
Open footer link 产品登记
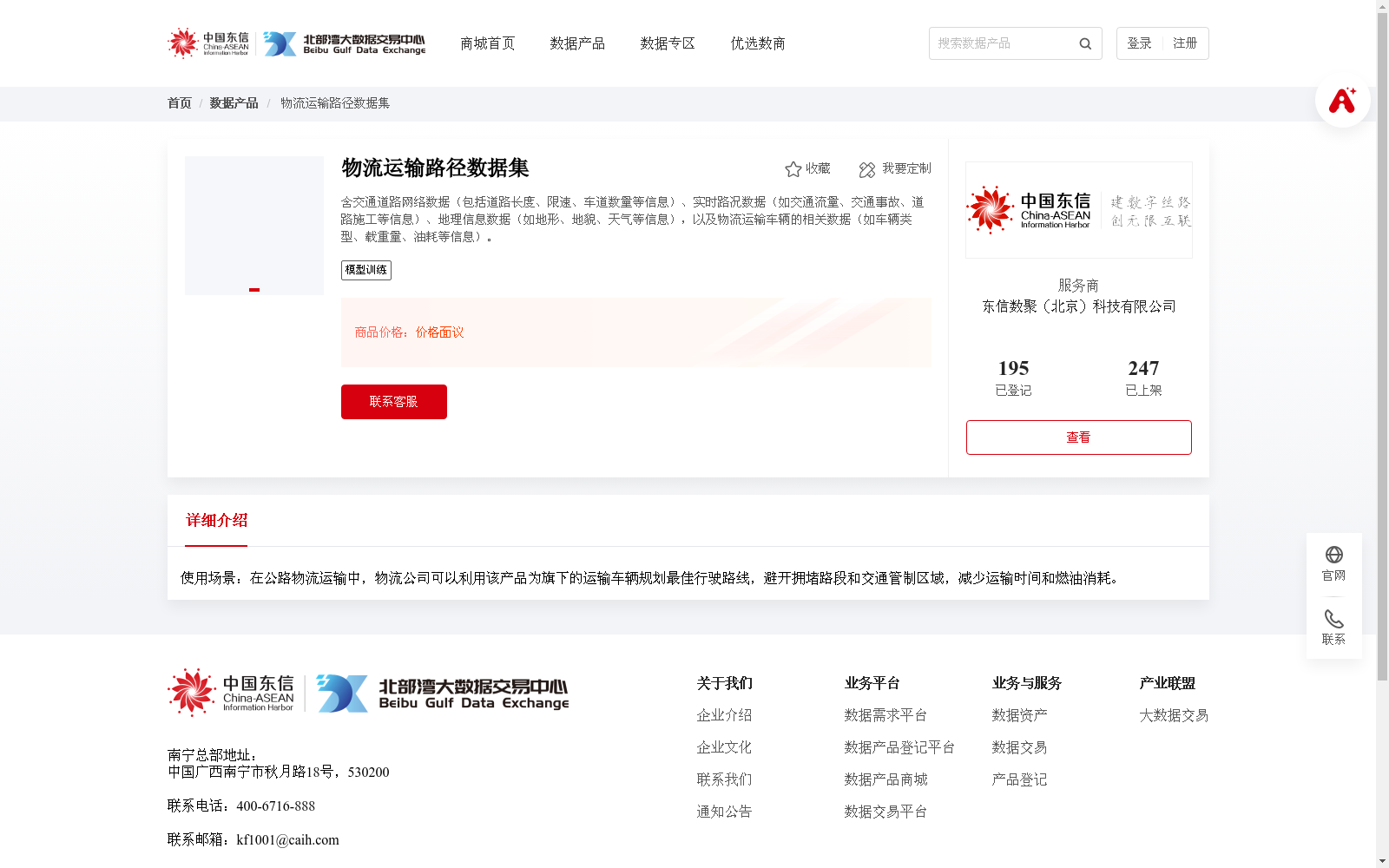1019,779
